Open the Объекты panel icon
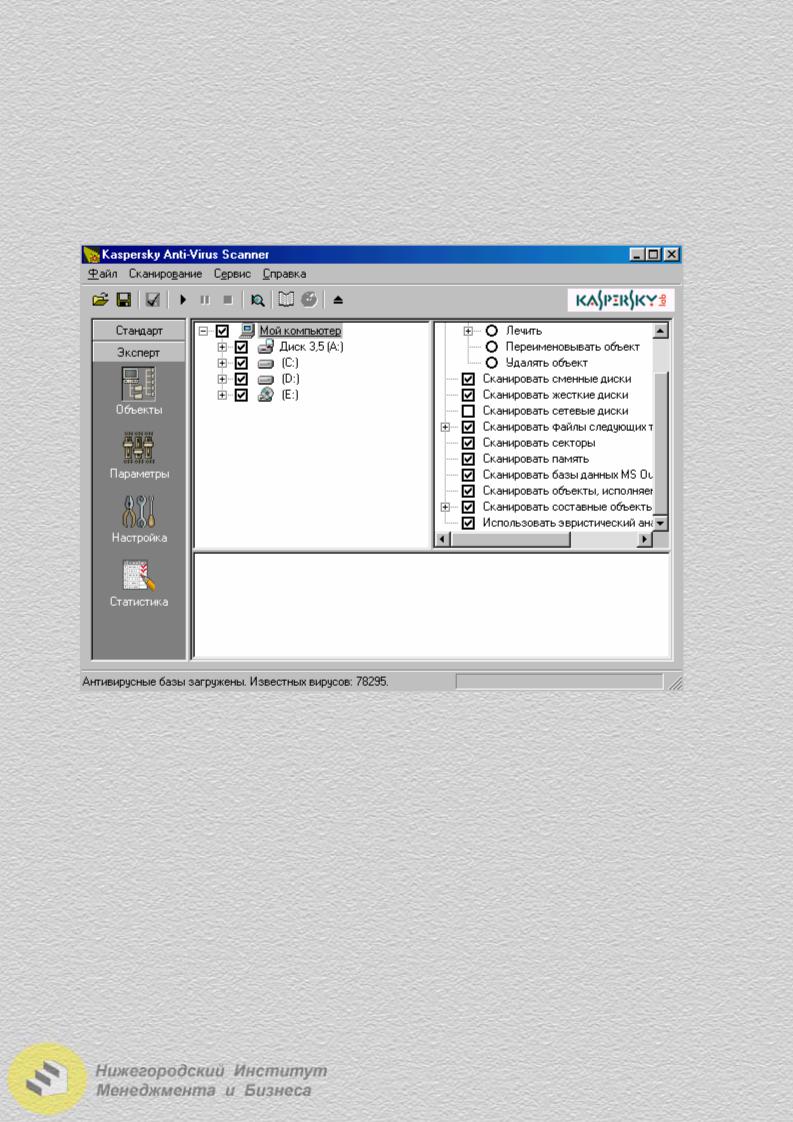 pyautogui.click(x=139, y=384)
